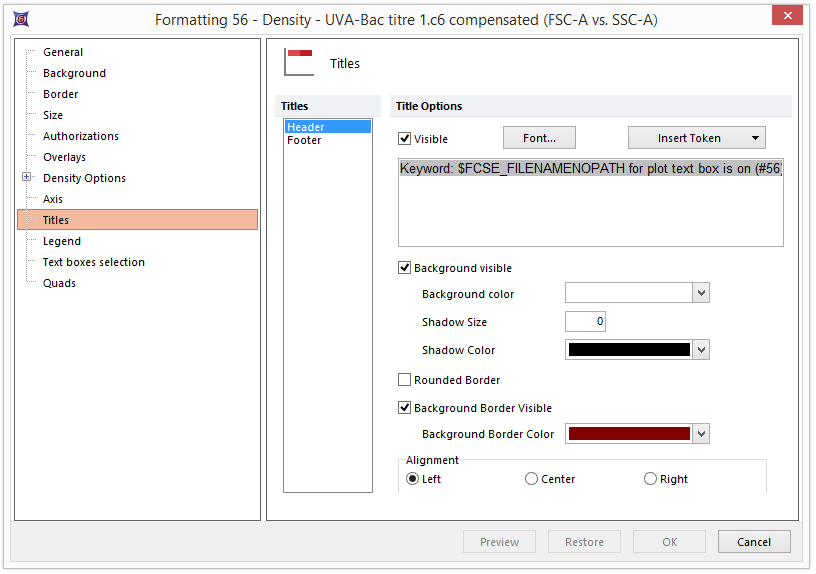Screen dimensions: 816x574
Task: Click the dark red Background Border Color swatch
Action: click(x=629, y=434)
